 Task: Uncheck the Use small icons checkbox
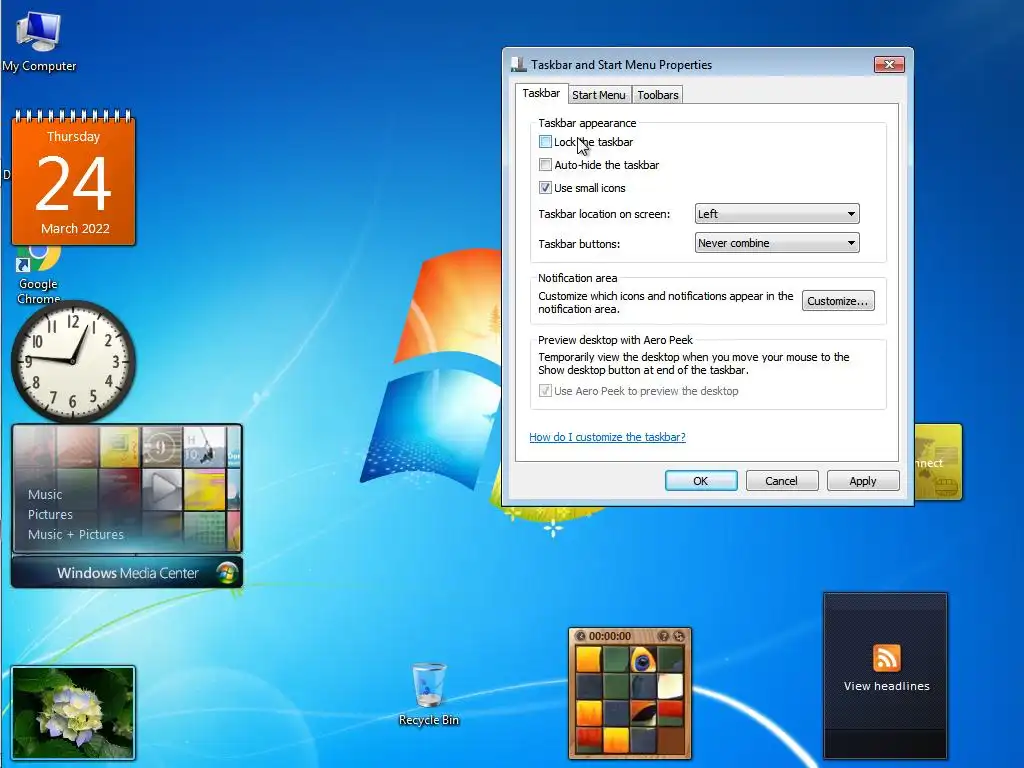pos(545,188)
